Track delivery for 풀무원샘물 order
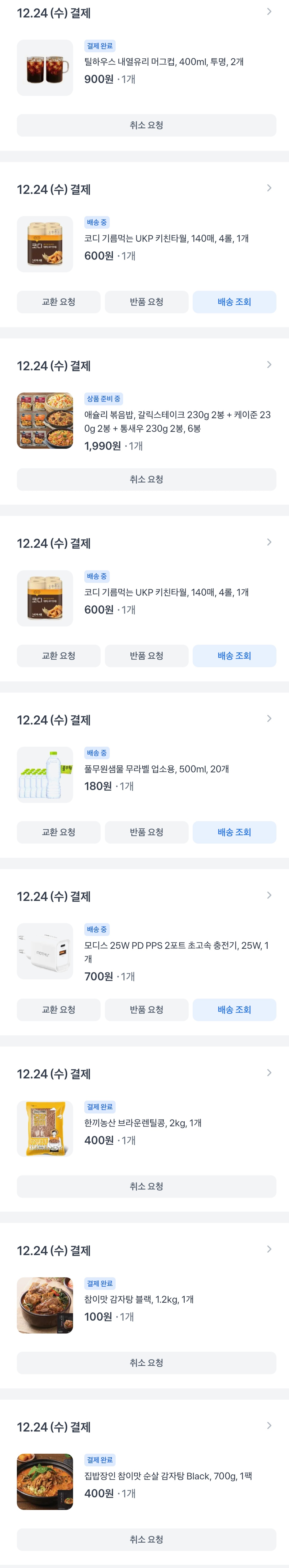 click(x=234, y=832)
